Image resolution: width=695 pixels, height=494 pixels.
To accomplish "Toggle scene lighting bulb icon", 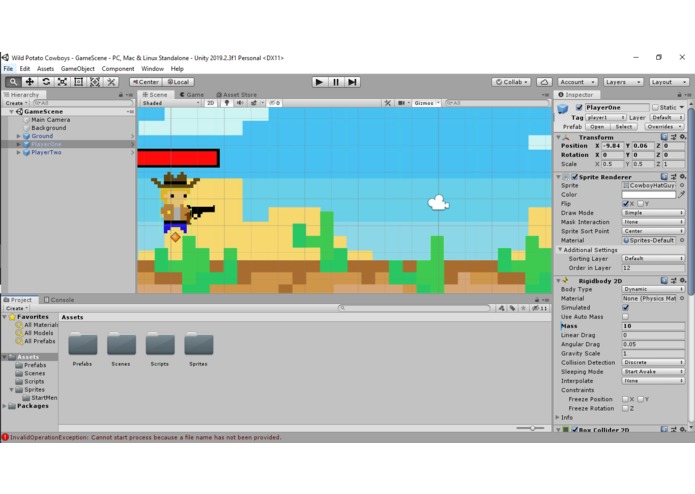I will pyautogui.click(x=226, y=103).
